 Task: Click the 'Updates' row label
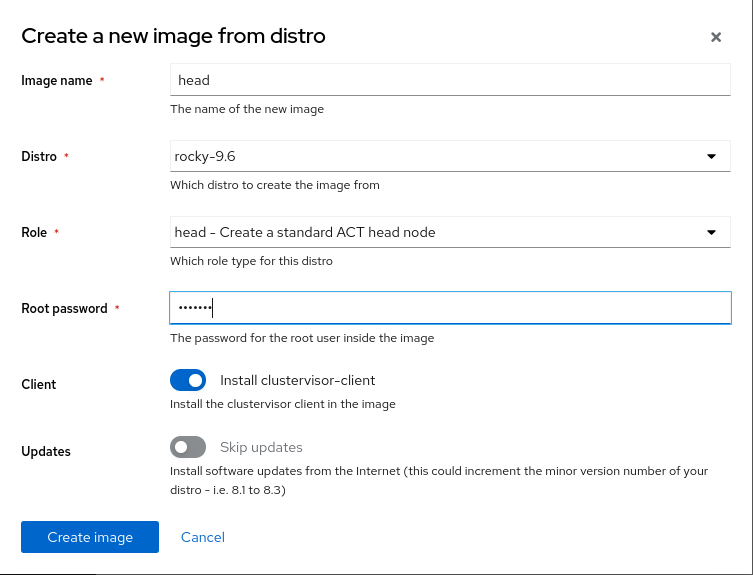click(46, 452)
